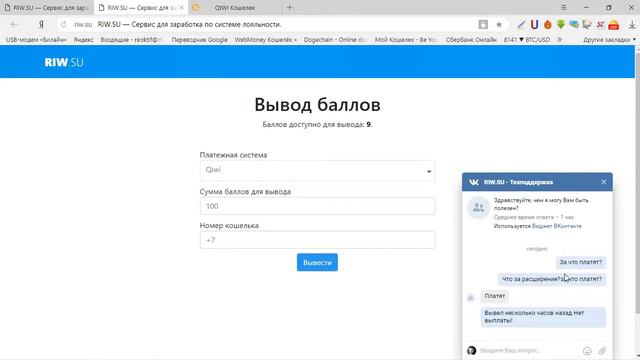This screenshot has height=360, width=640.
Task: Open BTC/USD bookmark
Action: click(527, 40)
